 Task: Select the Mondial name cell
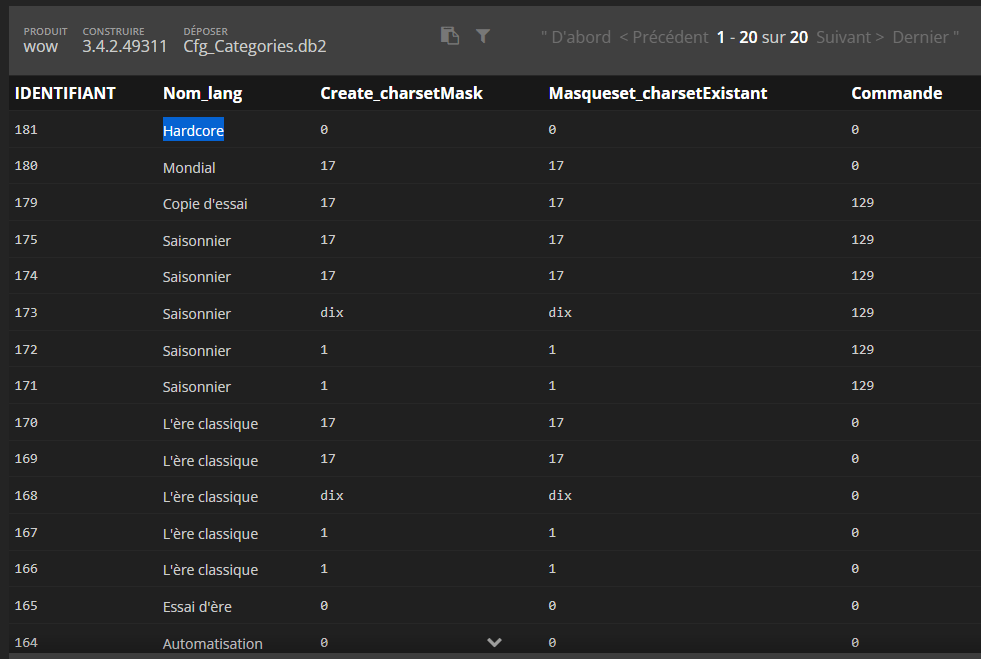(189, 167)
